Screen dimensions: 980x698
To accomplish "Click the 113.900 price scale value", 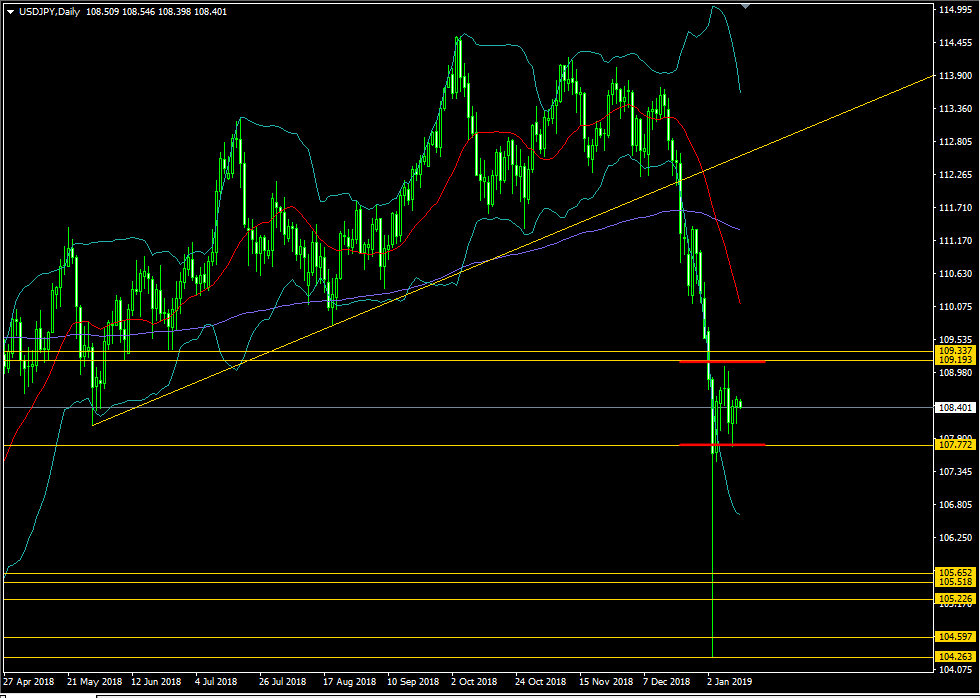I will pos(956,76).
